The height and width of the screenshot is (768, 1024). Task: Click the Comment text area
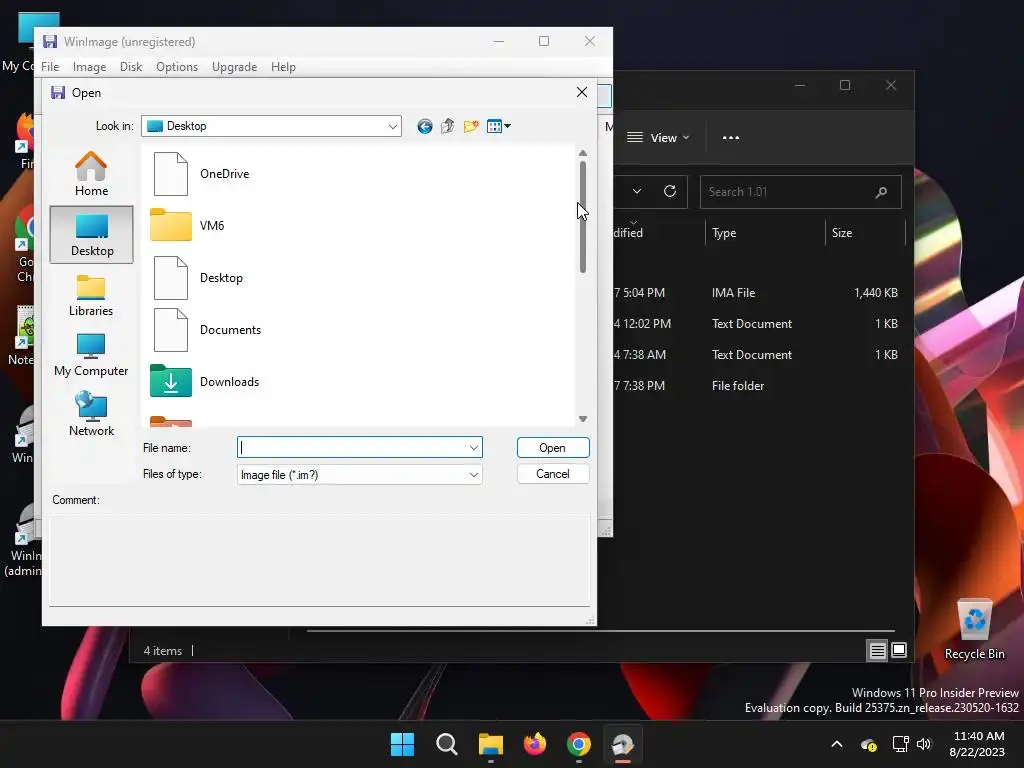click(319, 559)
